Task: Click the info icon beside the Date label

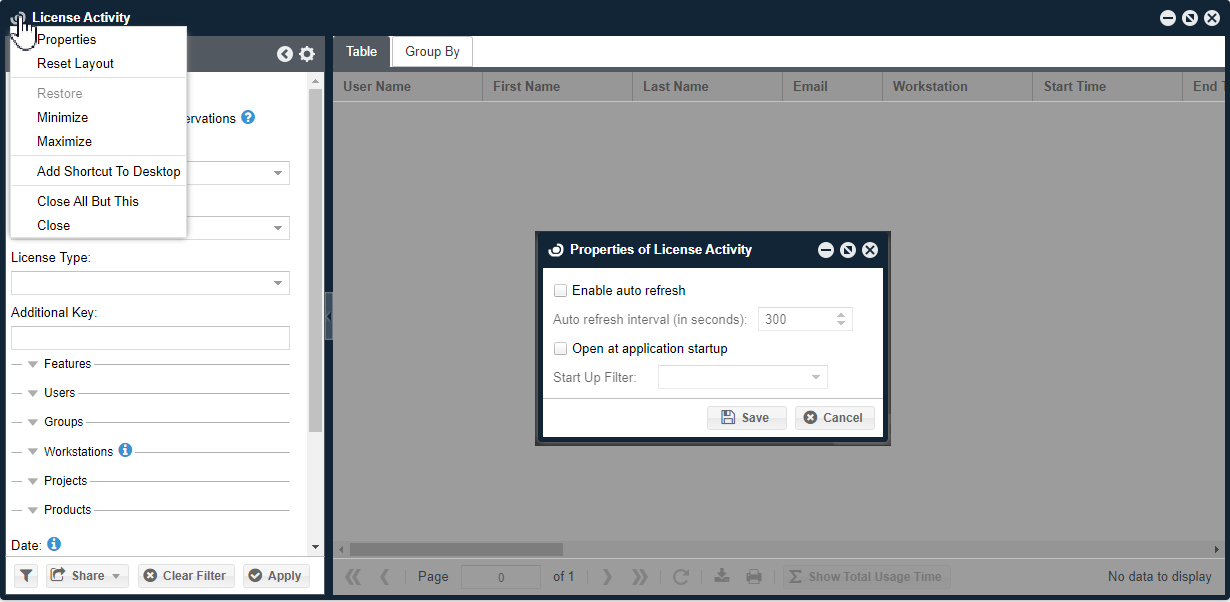Action: (54, 544)
